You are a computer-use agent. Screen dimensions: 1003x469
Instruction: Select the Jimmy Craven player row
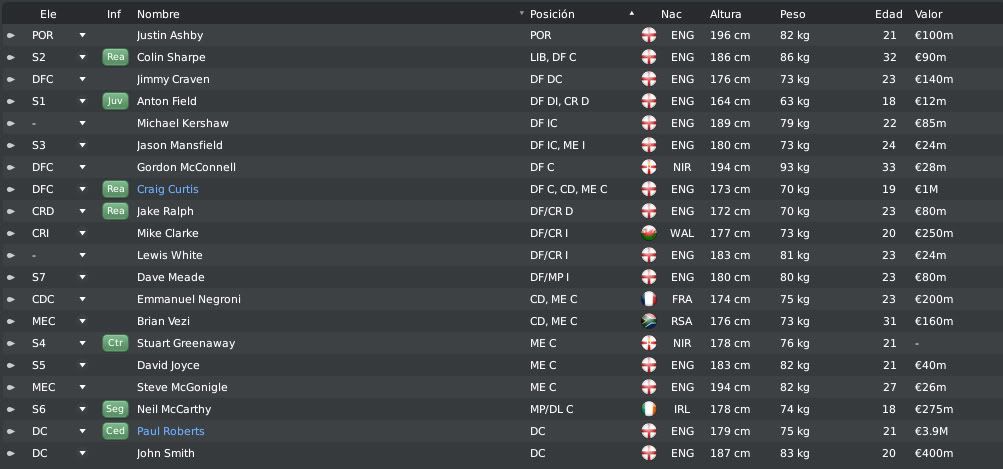click(502, 79)
